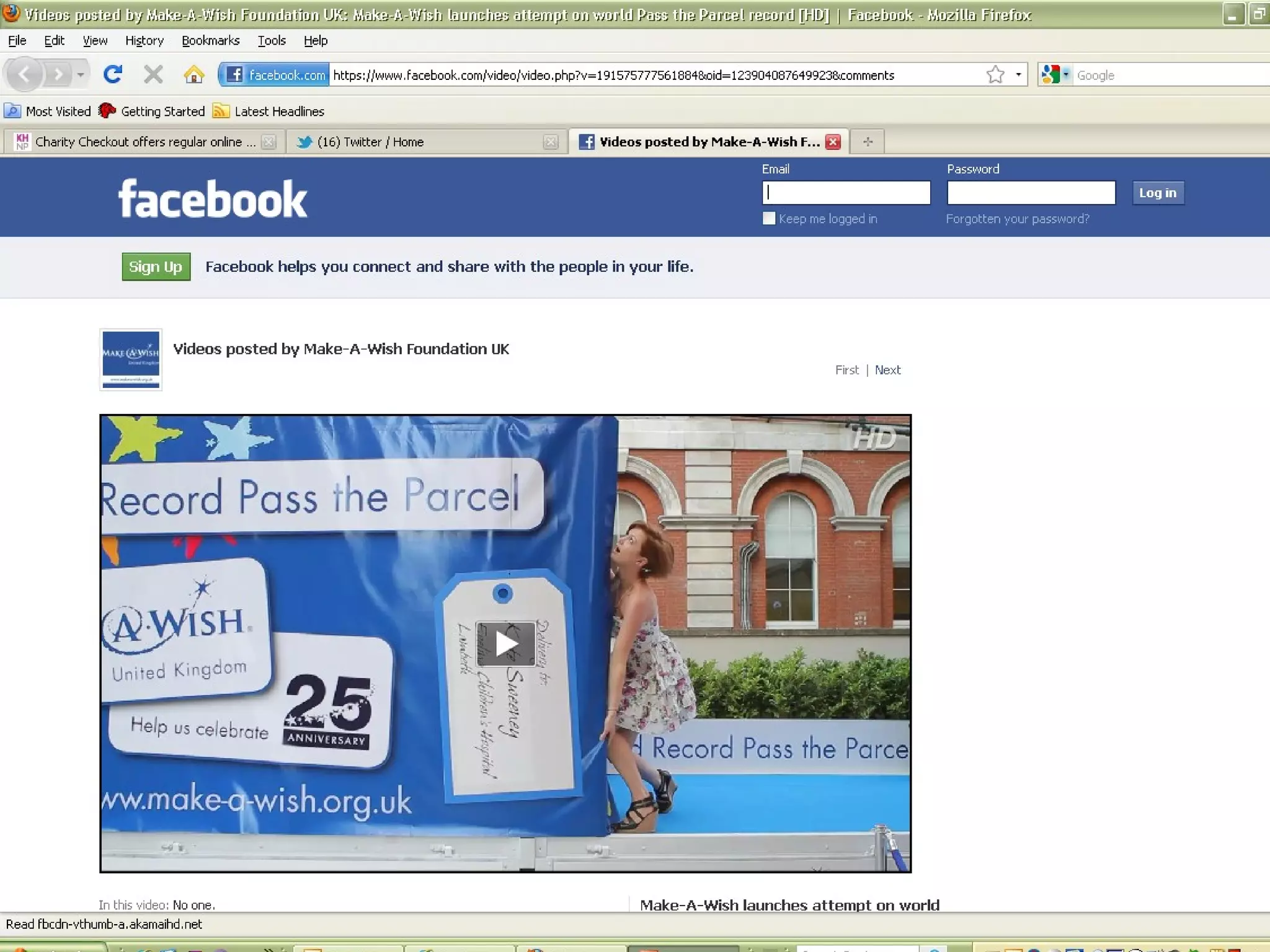The width and height of the screenshot is (1270, 952).
Task: Open Make-A-Wish Foundation profile thumbnail
Action: (131, 359)
